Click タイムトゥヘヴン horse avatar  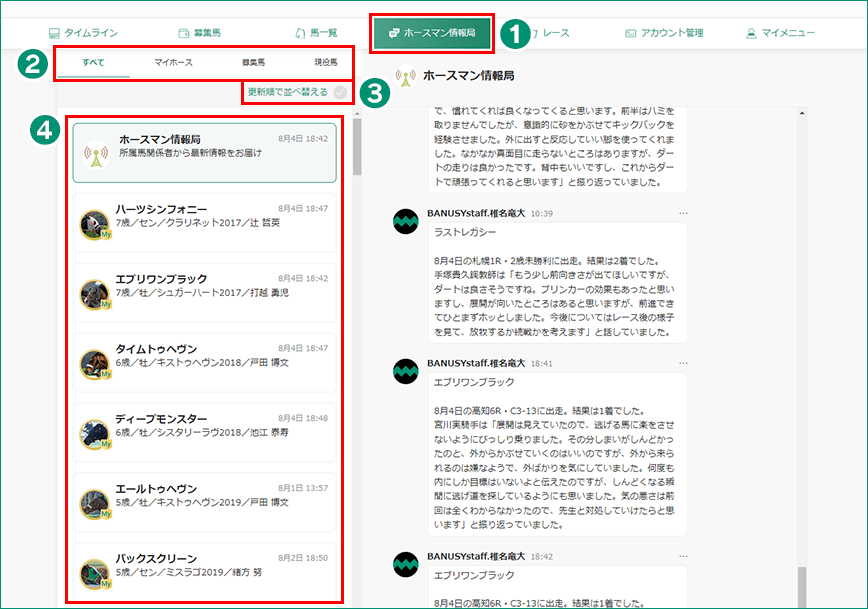(x=95, y=364)
